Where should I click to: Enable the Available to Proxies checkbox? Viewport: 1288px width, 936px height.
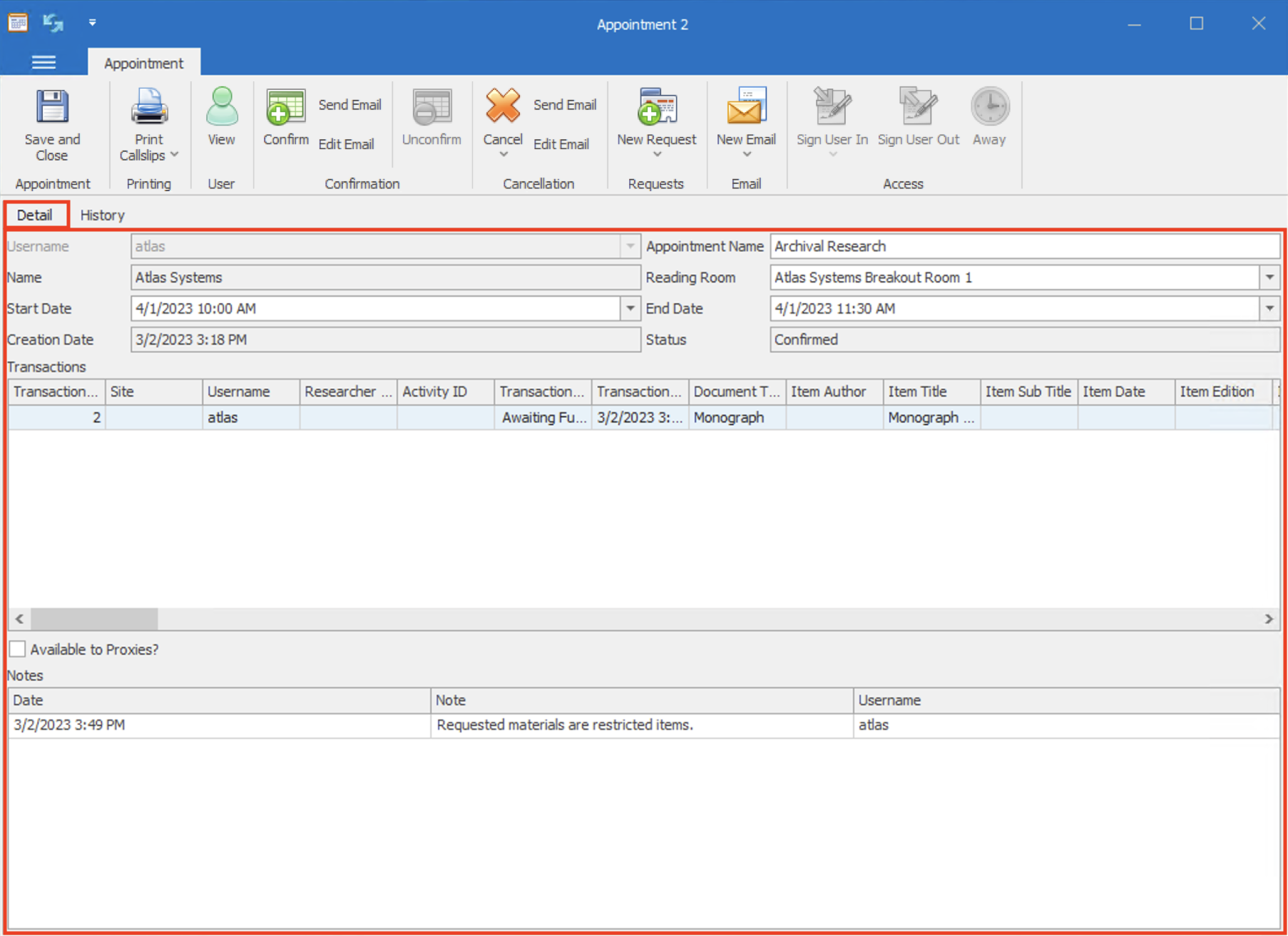coord(16,648)
